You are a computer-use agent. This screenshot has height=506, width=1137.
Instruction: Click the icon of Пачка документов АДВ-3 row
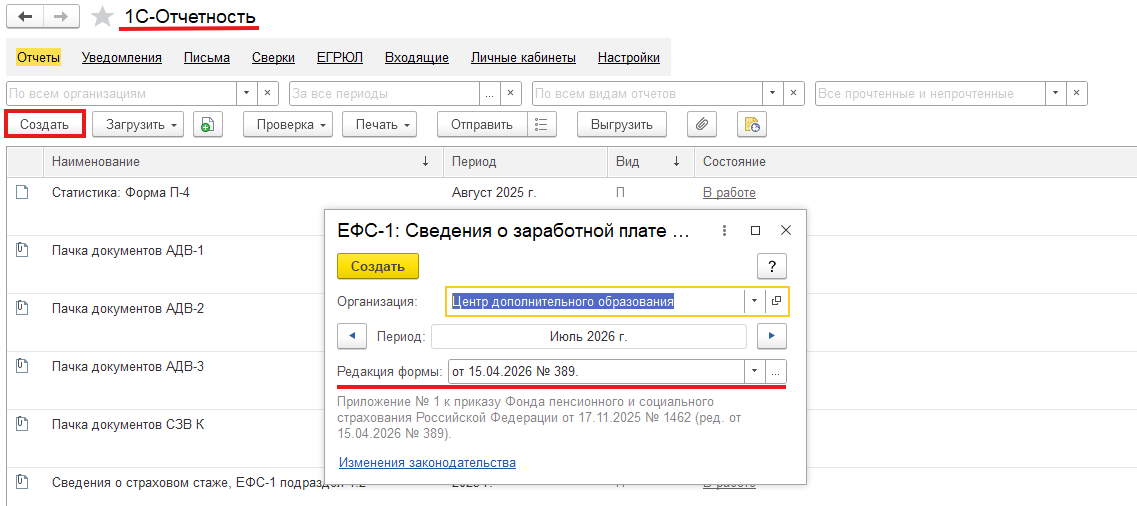click(22, 365)
